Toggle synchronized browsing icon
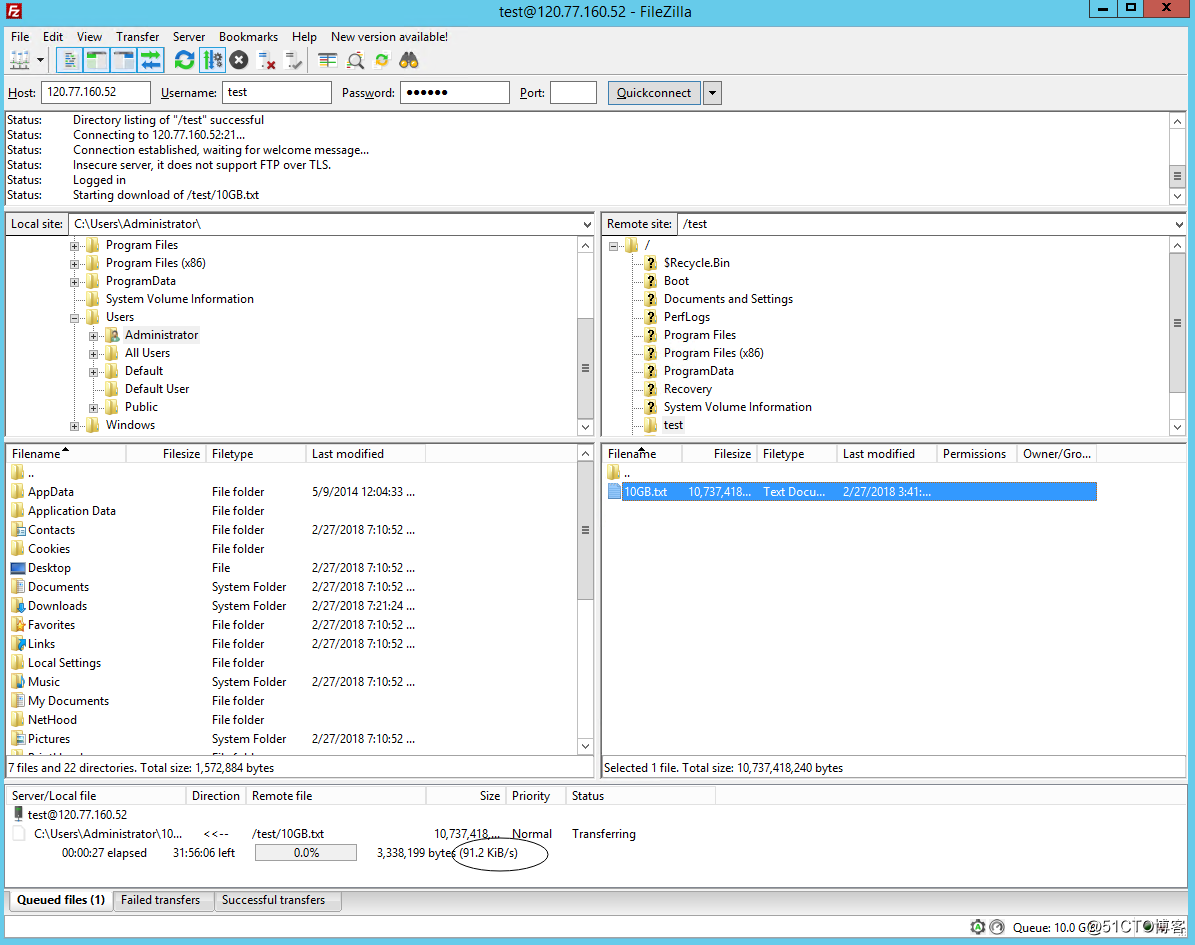The width and height of the screenshot is (1195, 945). click(382, 60)
